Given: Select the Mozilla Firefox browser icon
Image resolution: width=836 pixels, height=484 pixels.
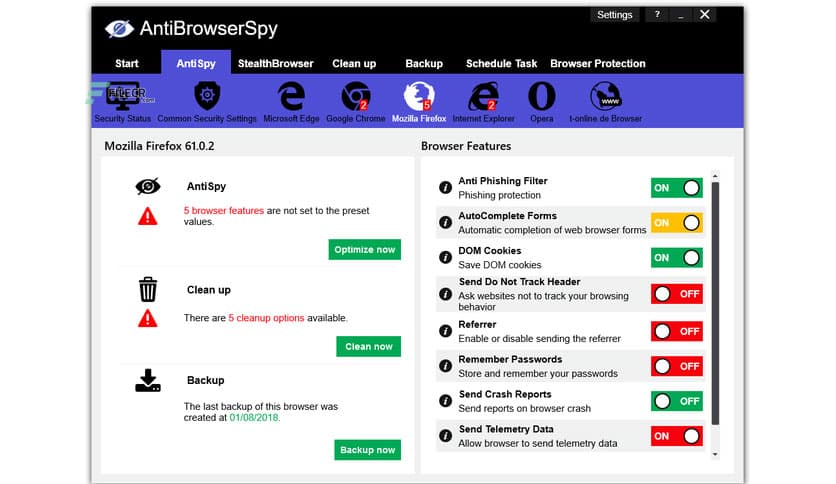Looking at the screenshot, I should (x=419, y=96).
